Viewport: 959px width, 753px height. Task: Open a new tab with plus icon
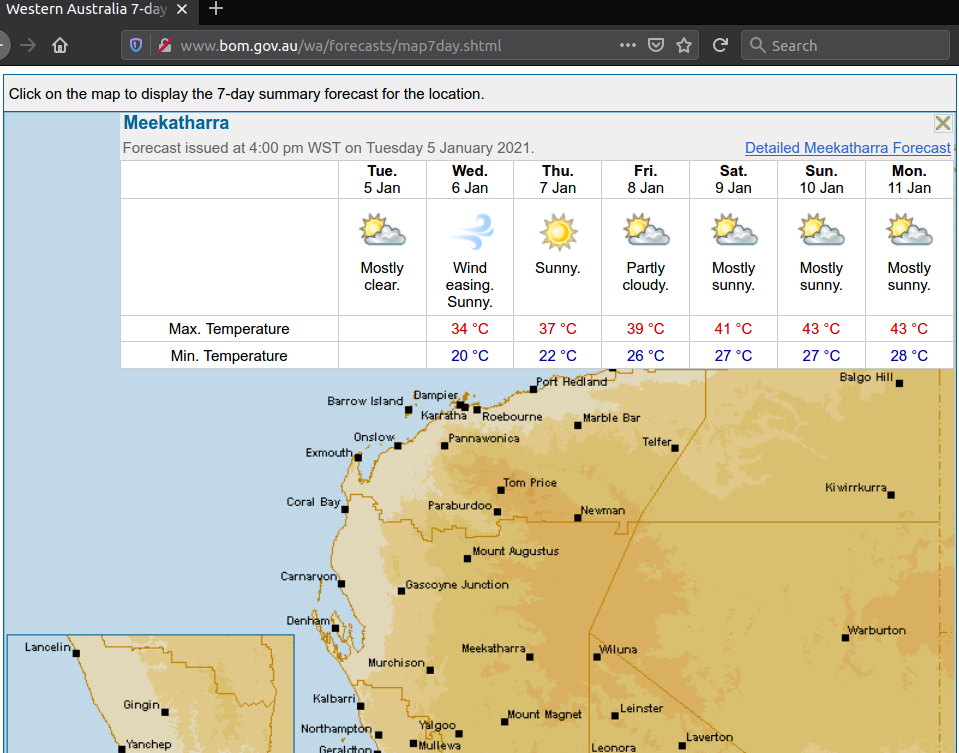[216, 10]
